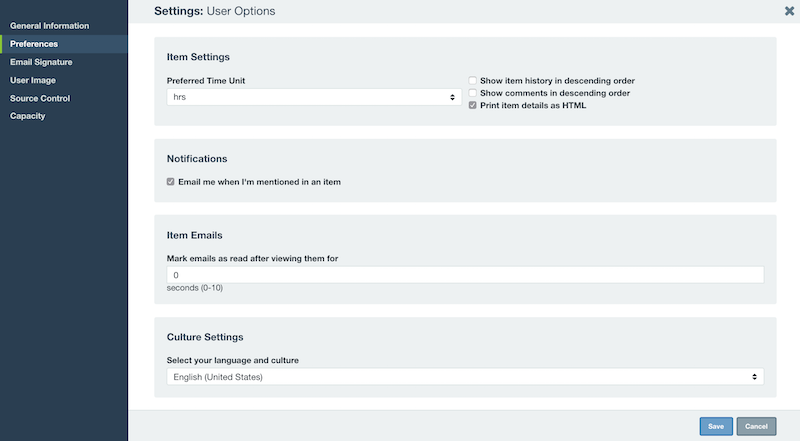Viewport: 800px width, 441px height.
Task: Expand the language and culture dropdown
Action: [465, 377]
